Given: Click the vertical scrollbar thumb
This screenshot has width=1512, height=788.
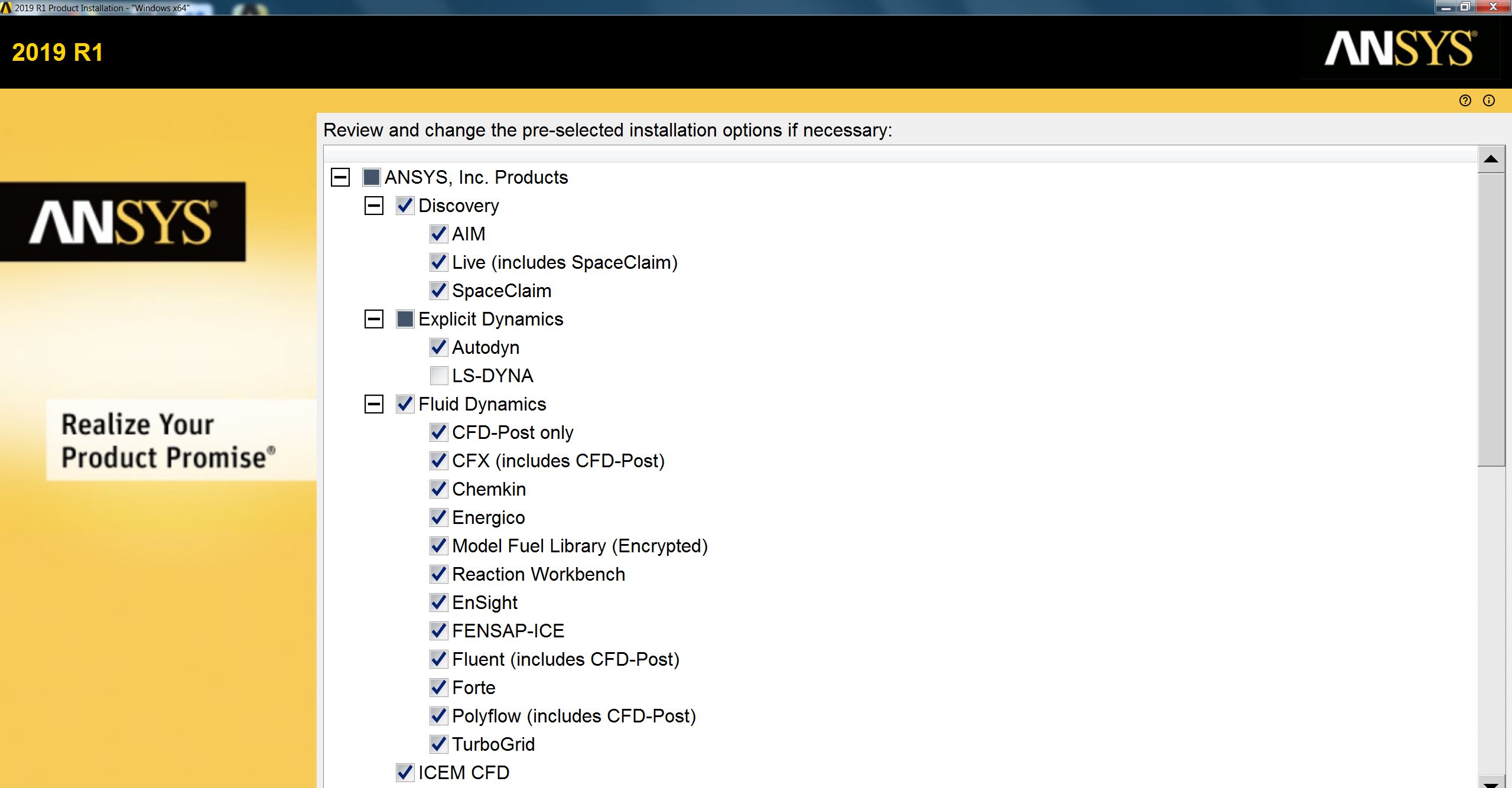Looking at the screenshot, I should [1491, 320].
